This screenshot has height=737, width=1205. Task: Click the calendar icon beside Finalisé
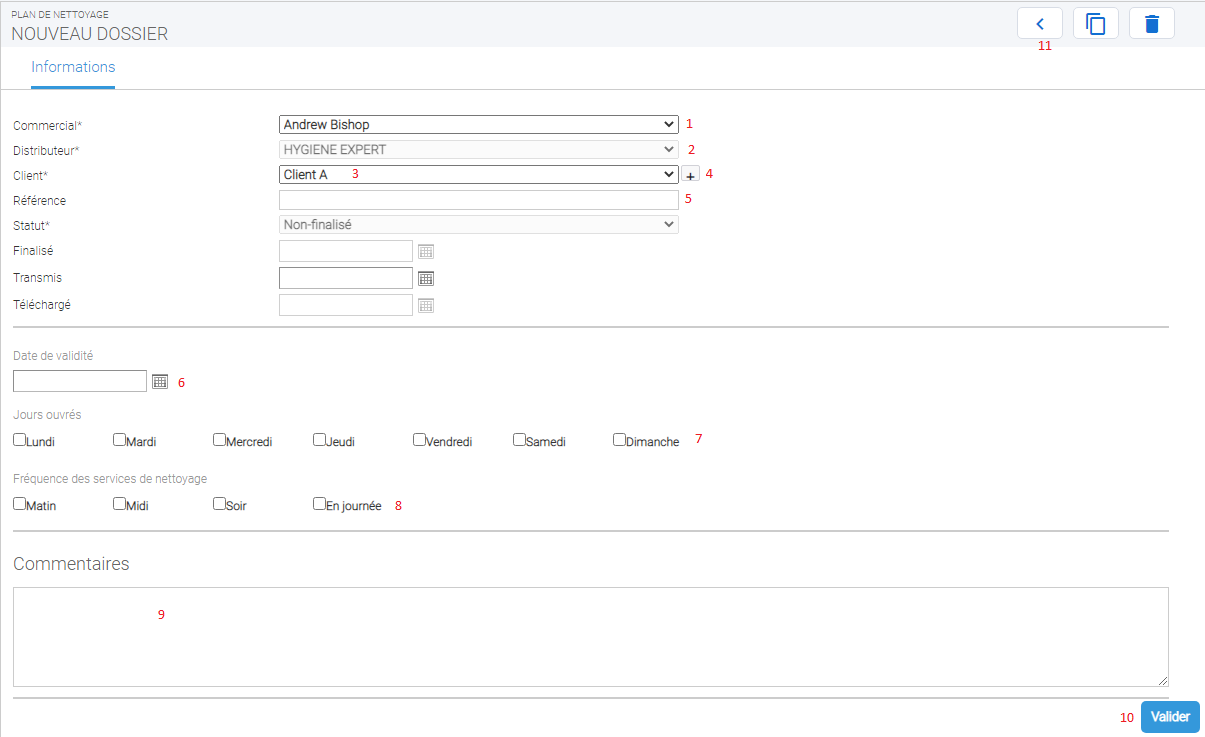pos(426,252)
